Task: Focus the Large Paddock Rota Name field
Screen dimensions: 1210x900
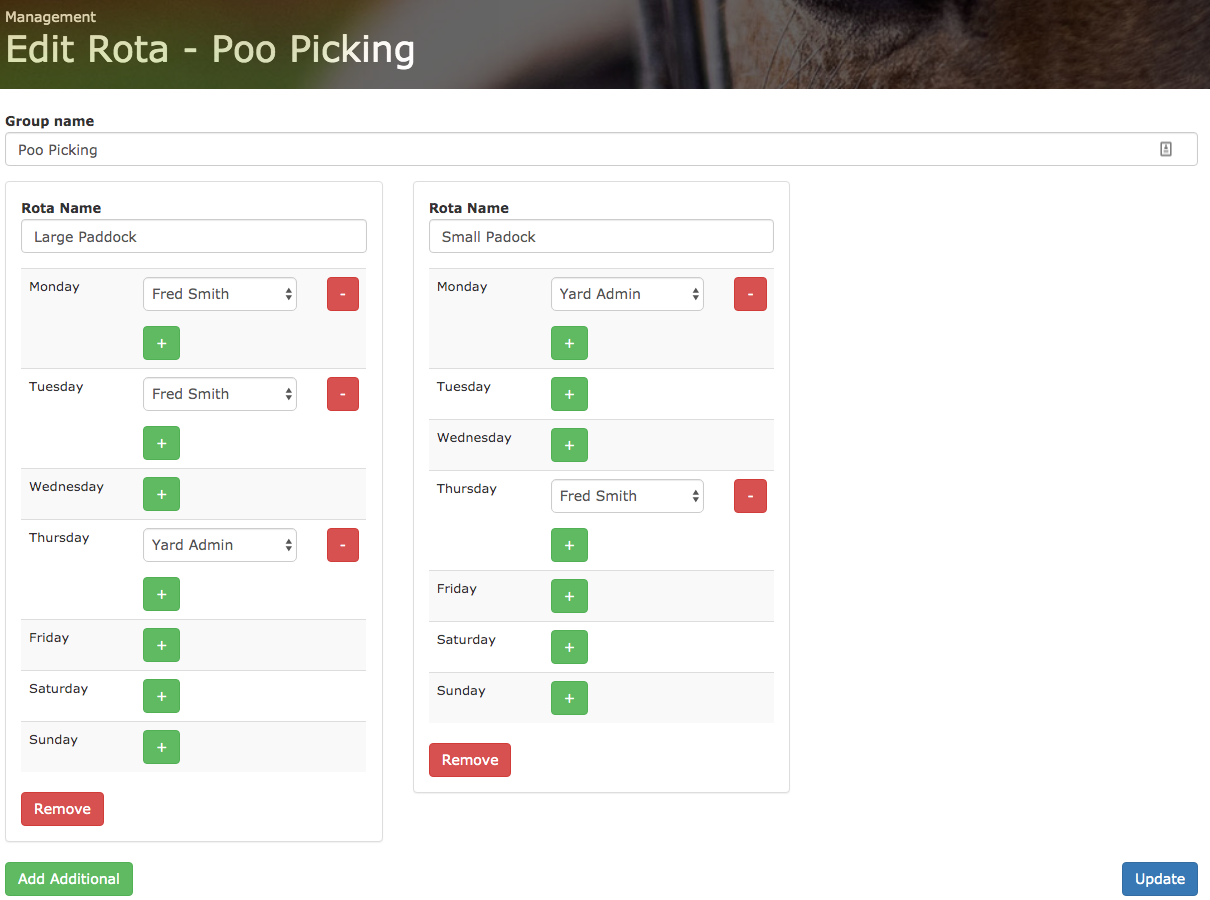Action: [x=194, y=236]
